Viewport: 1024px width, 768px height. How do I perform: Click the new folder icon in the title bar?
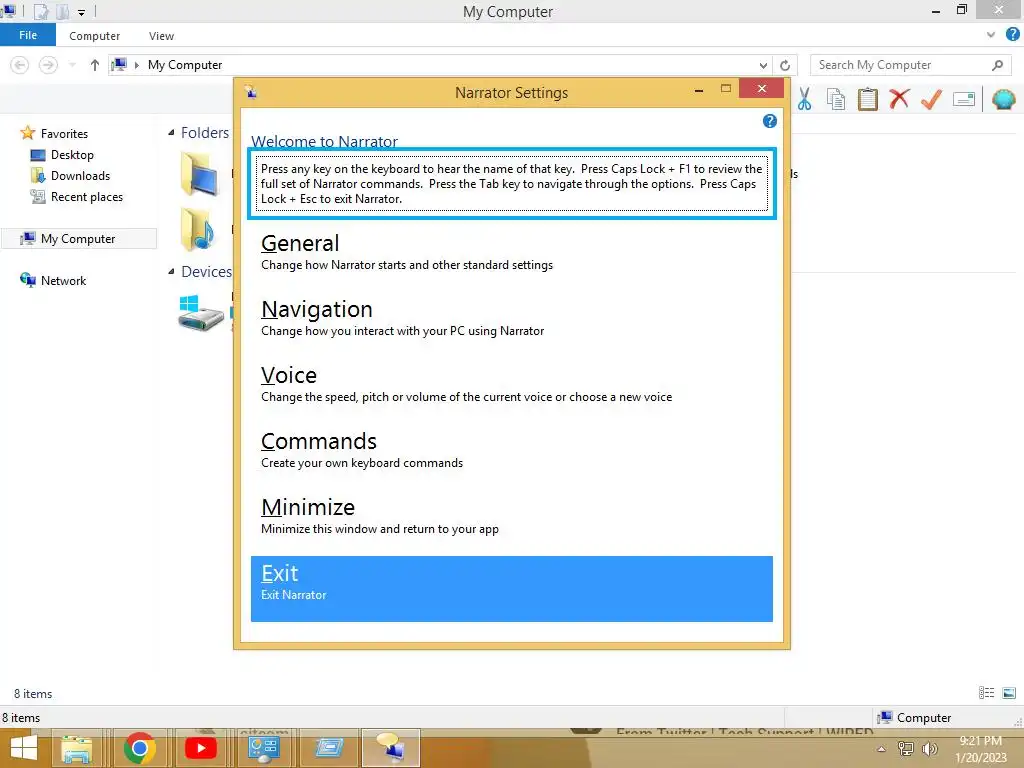pos(63,11)
